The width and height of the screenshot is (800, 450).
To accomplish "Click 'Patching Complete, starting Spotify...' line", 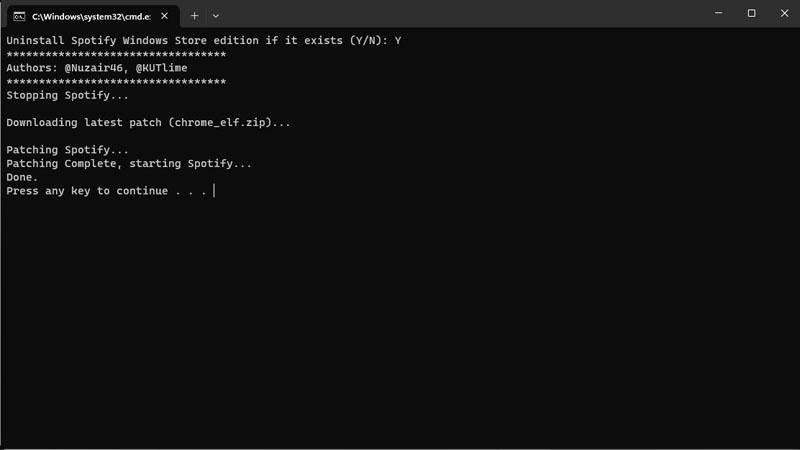I will (x=129, y=164).
